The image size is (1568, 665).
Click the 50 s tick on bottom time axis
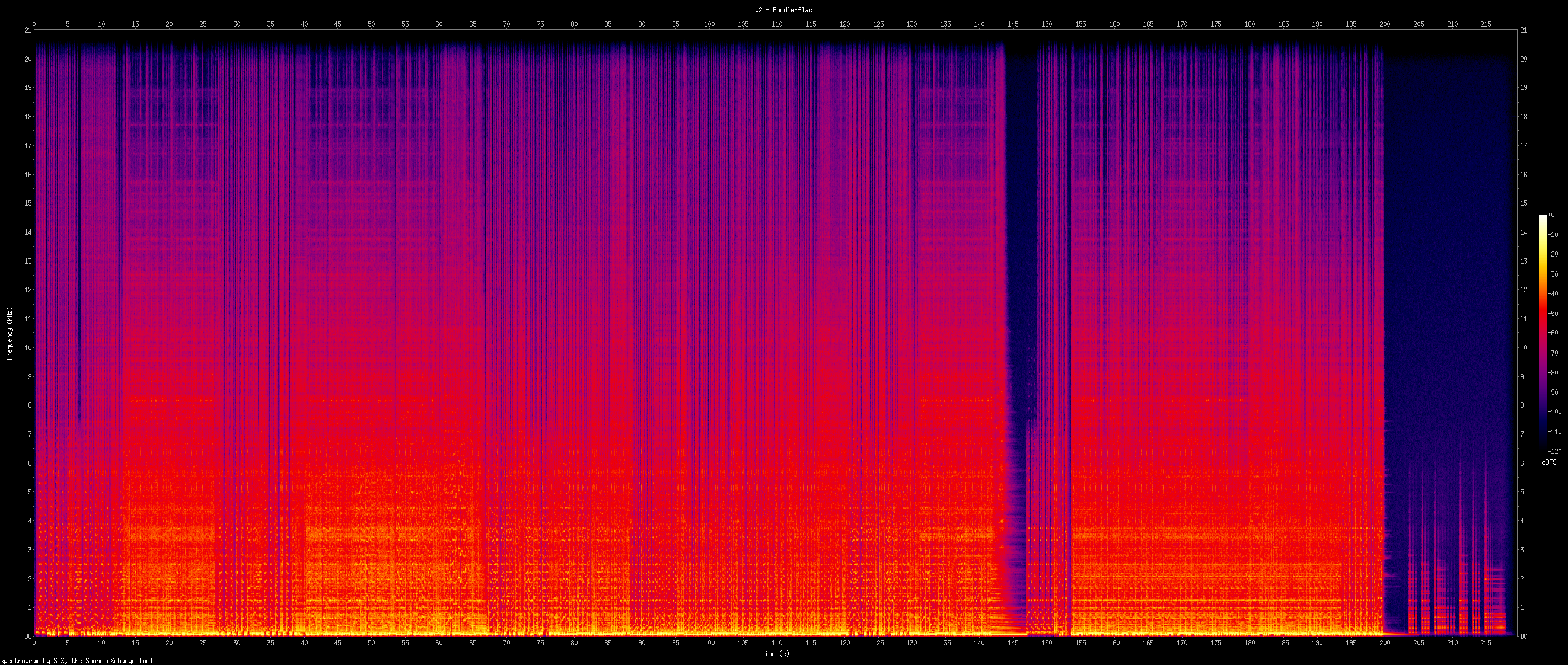[x=371, y=643]
